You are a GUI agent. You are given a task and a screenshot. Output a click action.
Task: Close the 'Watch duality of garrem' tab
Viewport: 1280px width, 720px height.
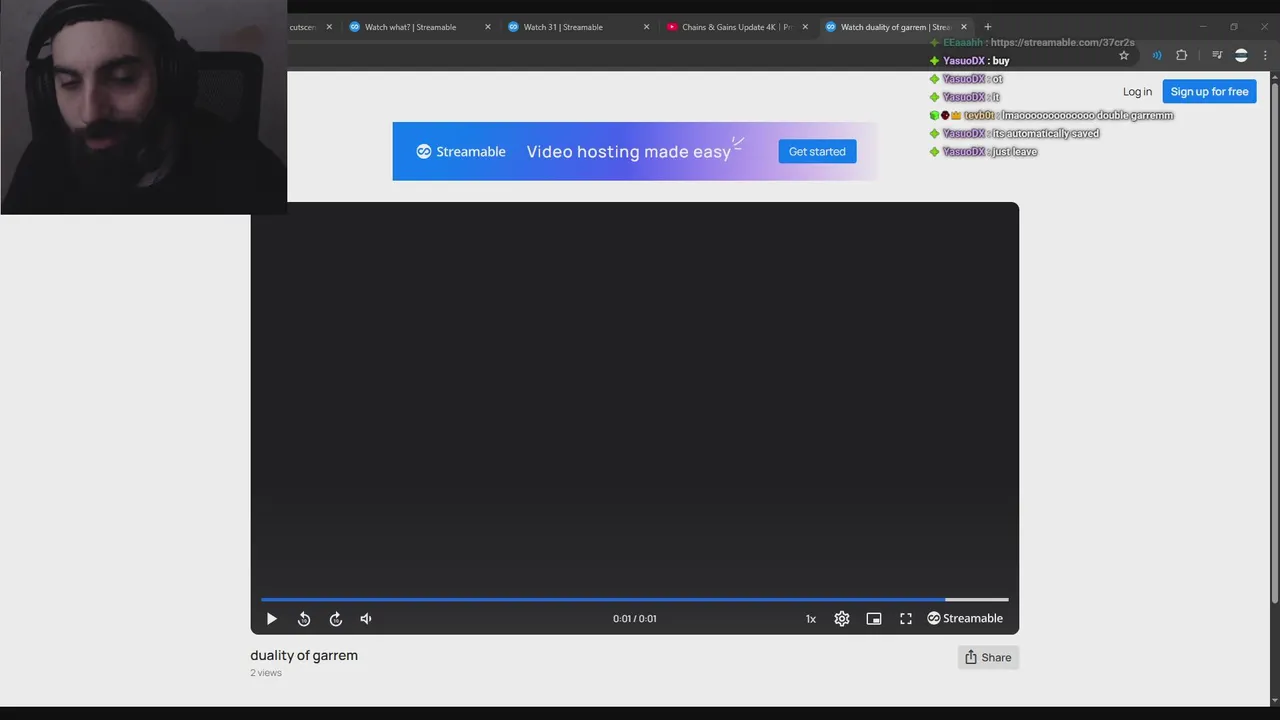(964, 27)
